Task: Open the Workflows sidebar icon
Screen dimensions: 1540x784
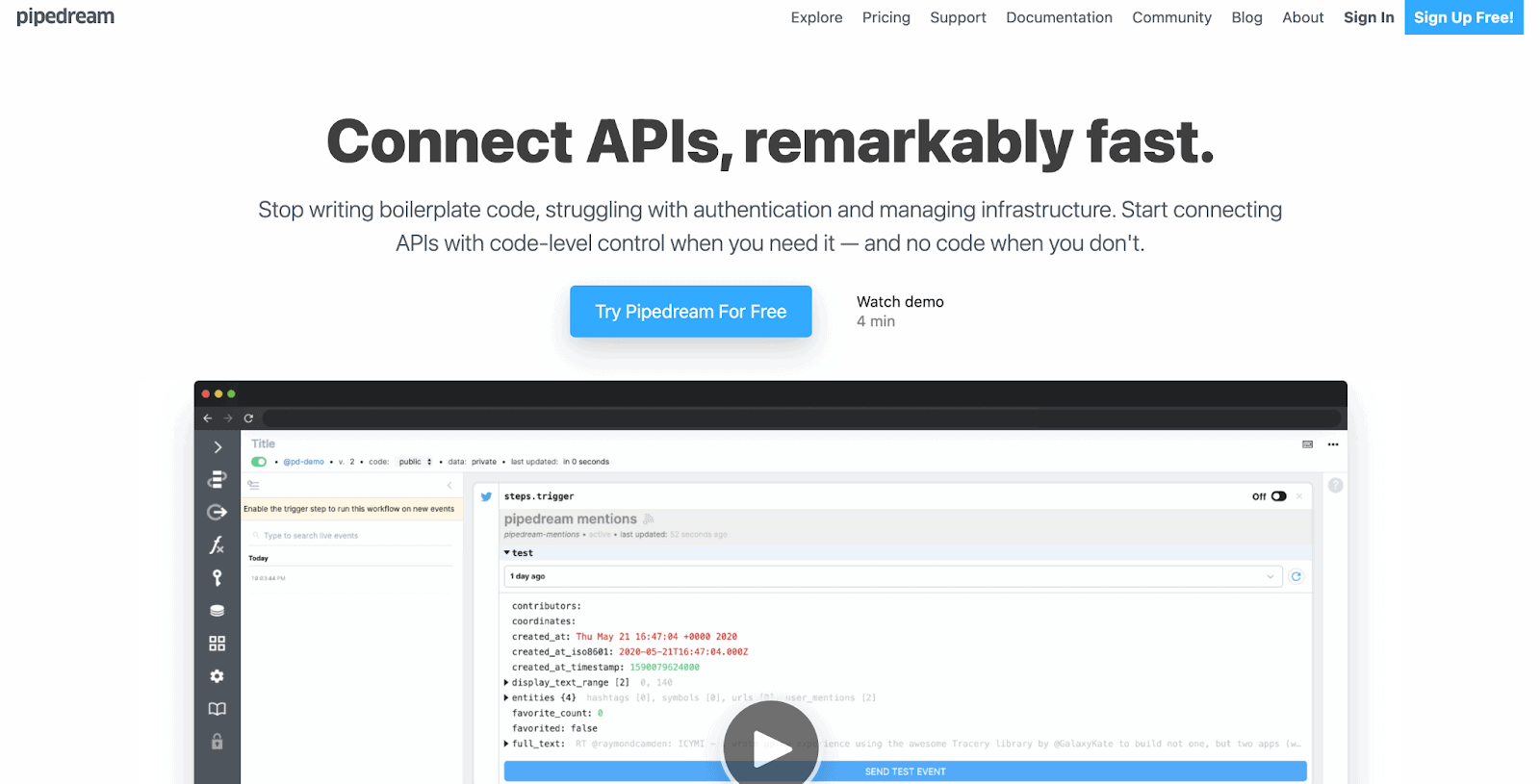Action: [218, 479]
